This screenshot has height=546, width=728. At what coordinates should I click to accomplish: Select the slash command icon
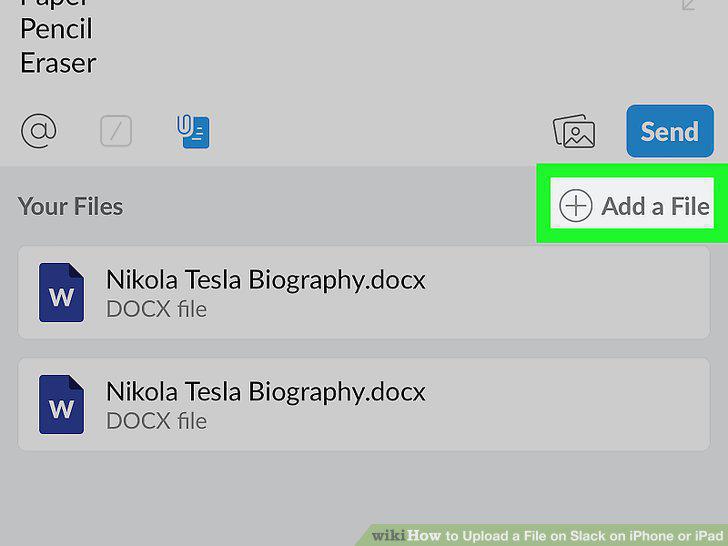116,131
